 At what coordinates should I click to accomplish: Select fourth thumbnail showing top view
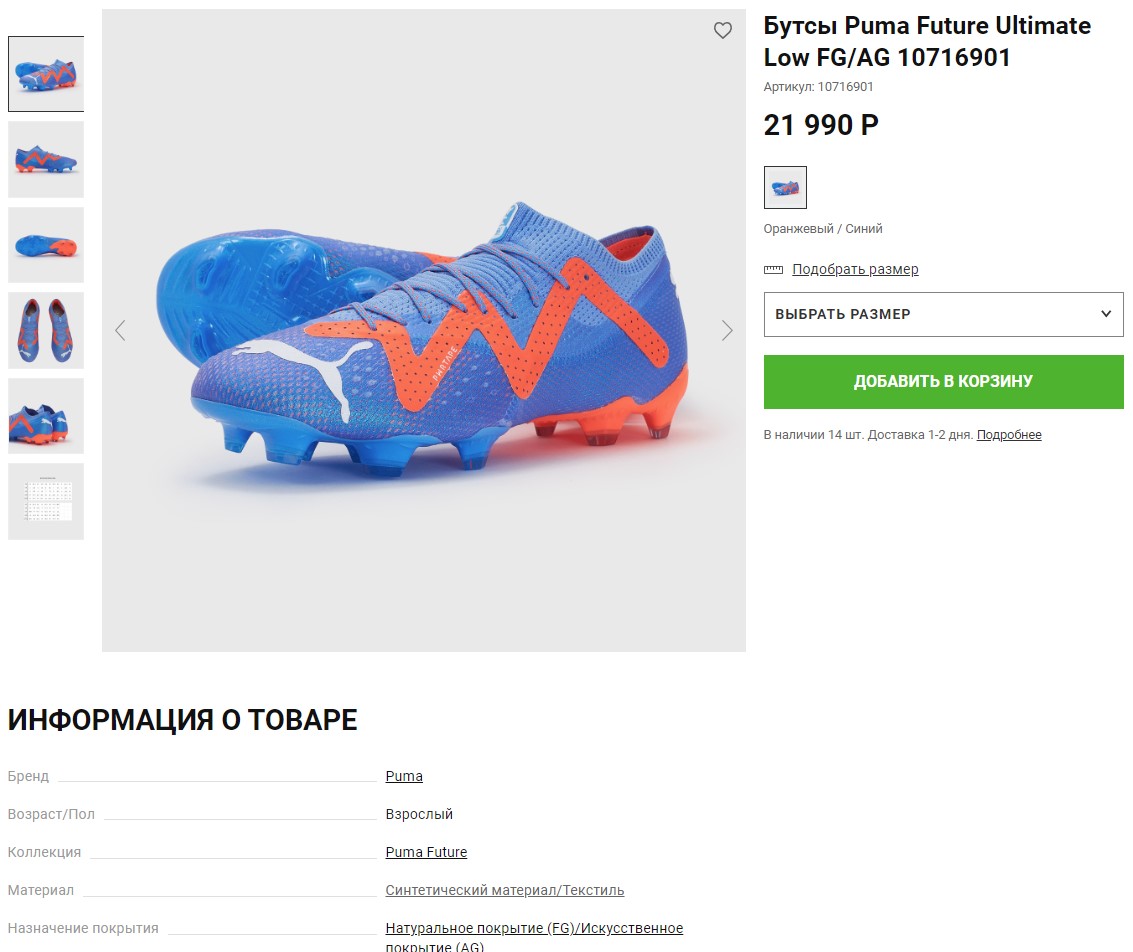[x=46, y=330]
